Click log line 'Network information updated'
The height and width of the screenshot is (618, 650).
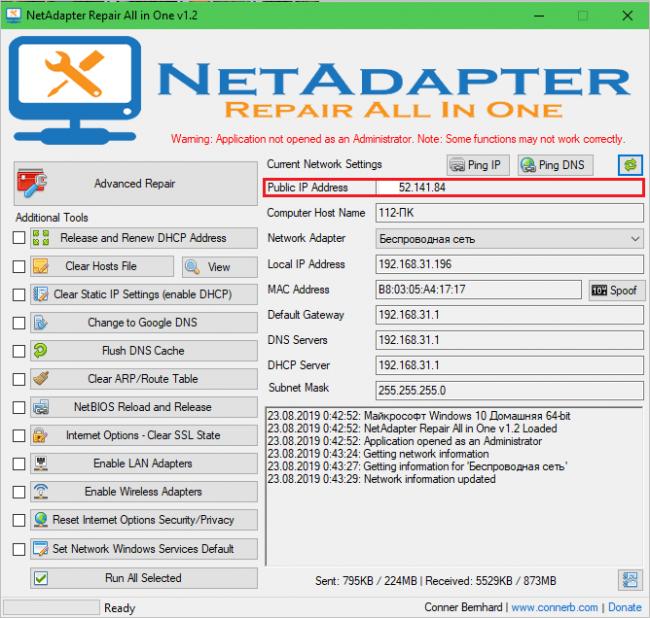pyautogui.click(x=381, y=479)
